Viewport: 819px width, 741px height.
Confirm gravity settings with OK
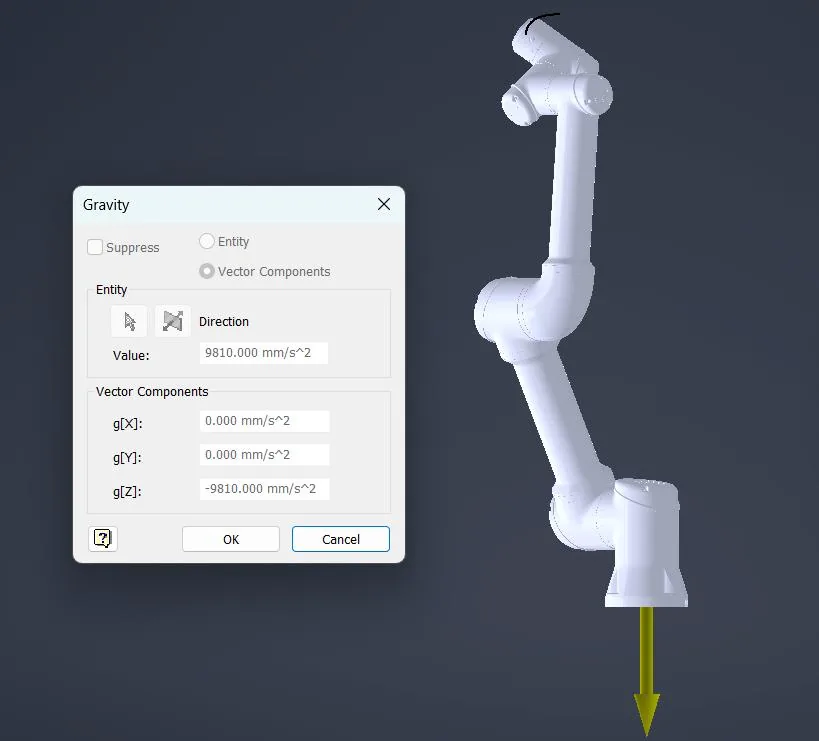231,539
